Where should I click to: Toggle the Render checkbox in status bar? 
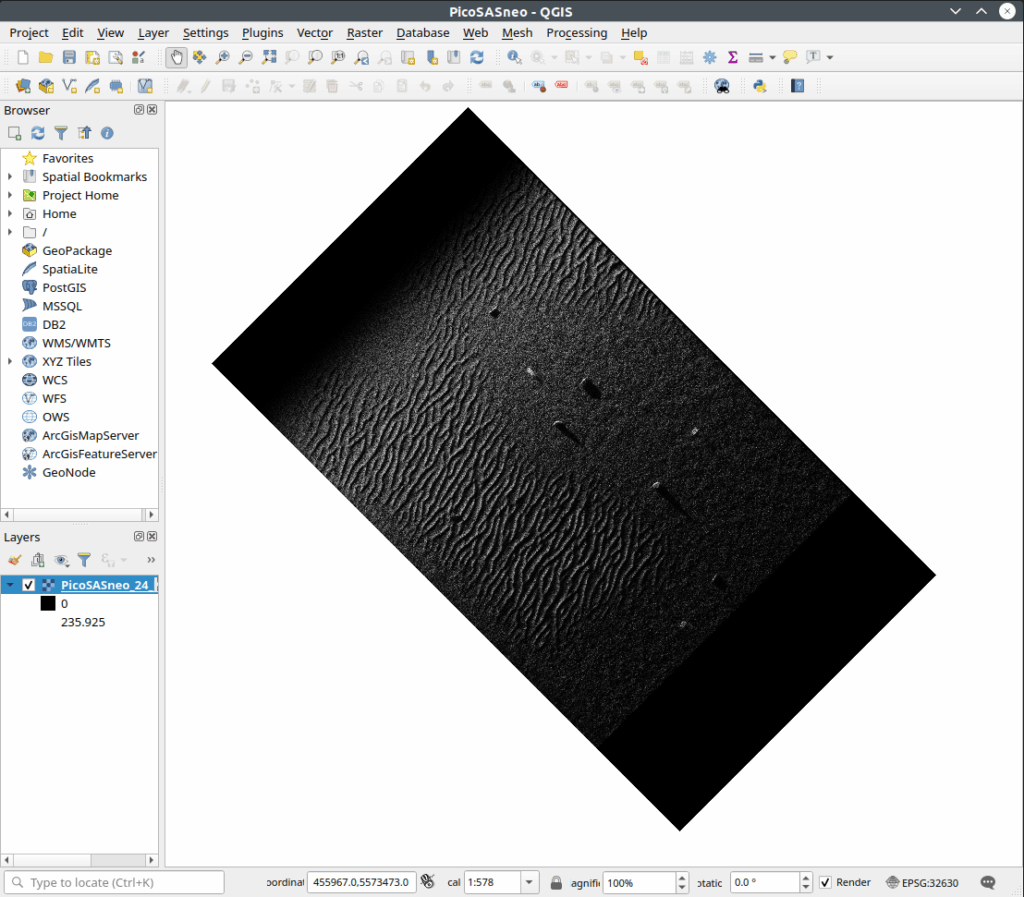coord(825,882)
